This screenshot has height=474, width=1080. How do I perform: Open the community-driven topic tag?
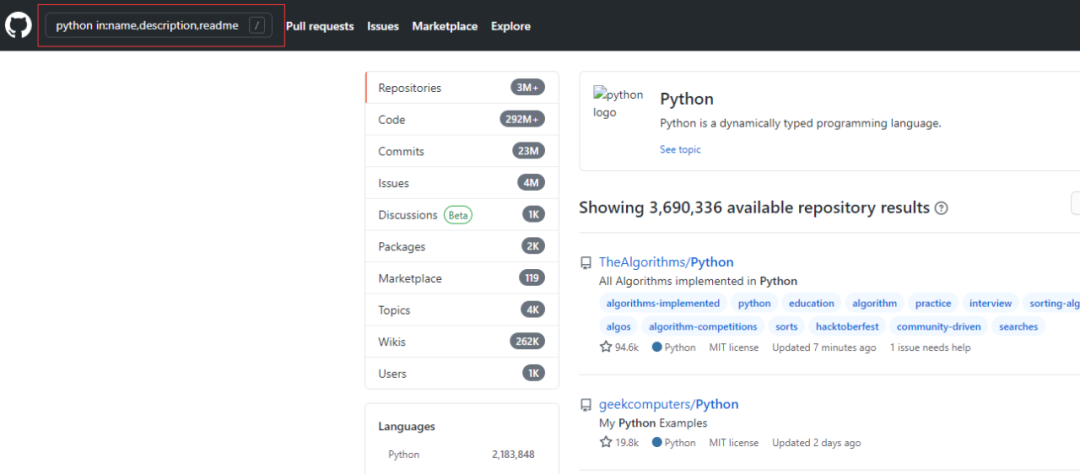(939, 327)
